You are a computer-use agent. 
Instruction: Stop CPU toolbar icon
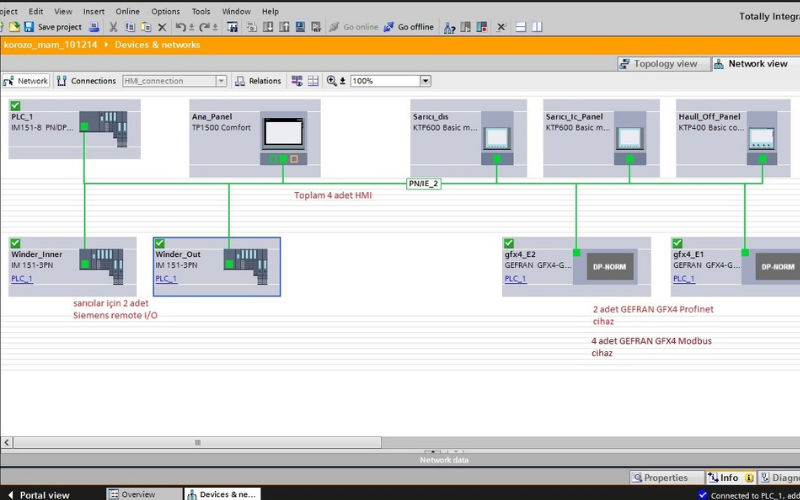click(x=482, y=27)
